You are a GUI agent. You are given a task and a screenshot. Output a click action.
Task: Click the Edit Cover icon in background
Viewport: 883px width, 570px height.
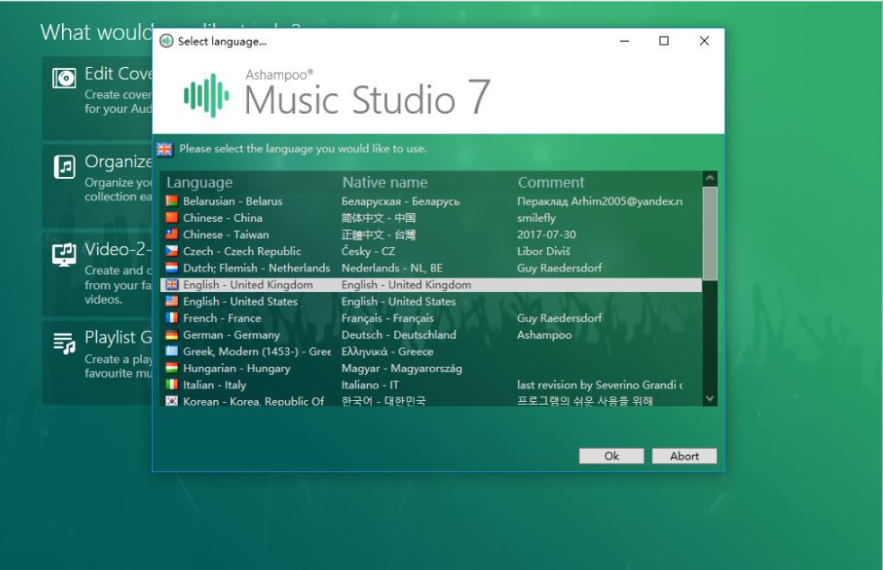(65, 77)
